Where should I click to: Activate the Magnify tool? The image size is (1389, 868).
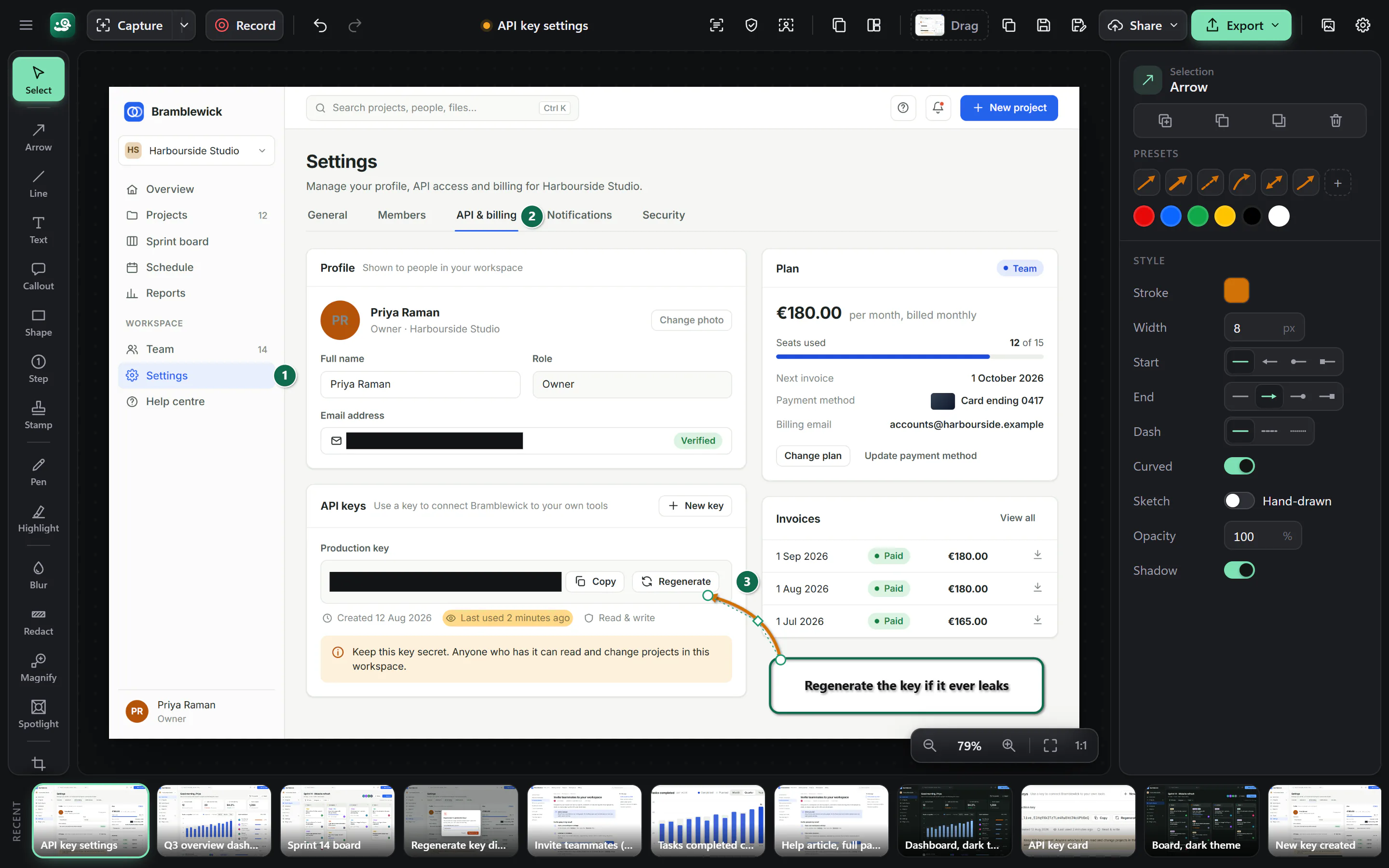(x=39, y=668)
